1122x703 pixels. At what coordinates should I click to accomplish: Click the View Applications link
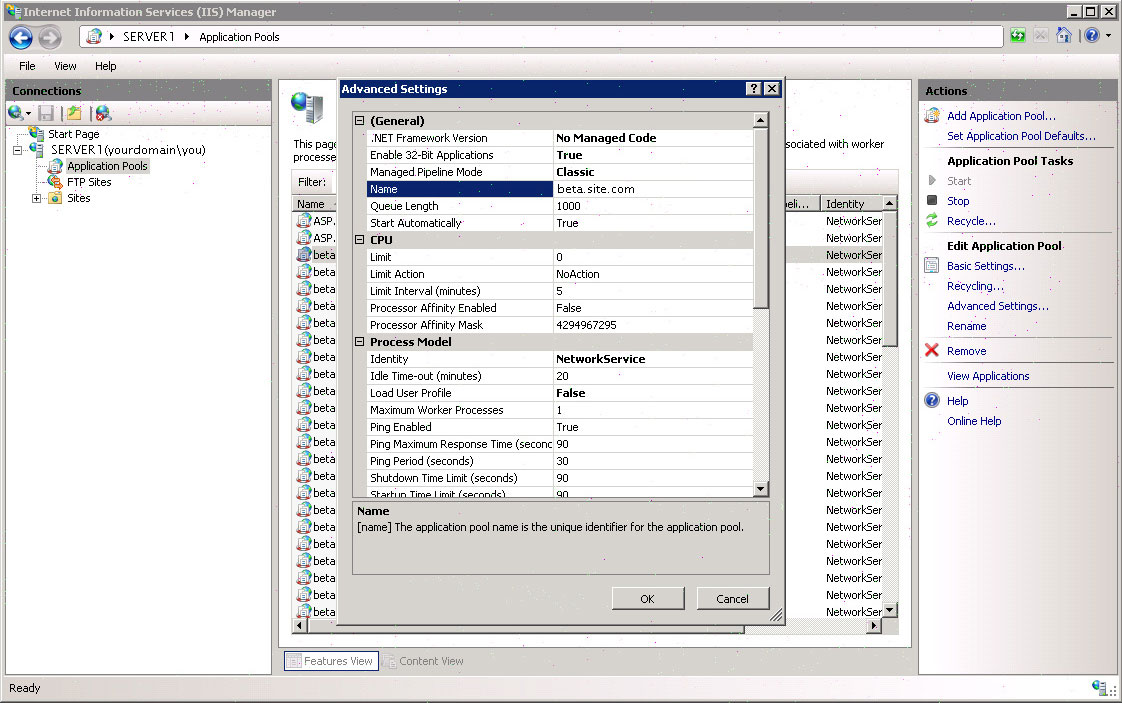click(987, 376)
